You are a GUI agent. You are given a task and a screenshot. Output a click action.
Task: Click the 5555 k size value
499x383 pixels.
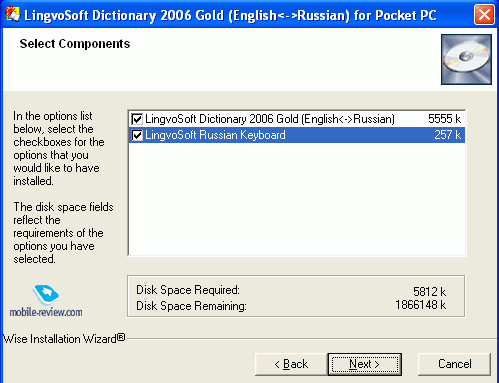pyautogui.click(x=444, y=119)
